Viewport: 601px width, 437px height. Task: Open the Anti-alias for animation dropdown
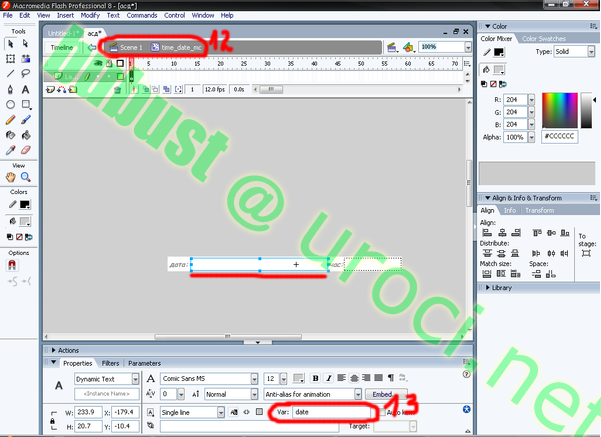pyautogui.click(x=358, y=394)
